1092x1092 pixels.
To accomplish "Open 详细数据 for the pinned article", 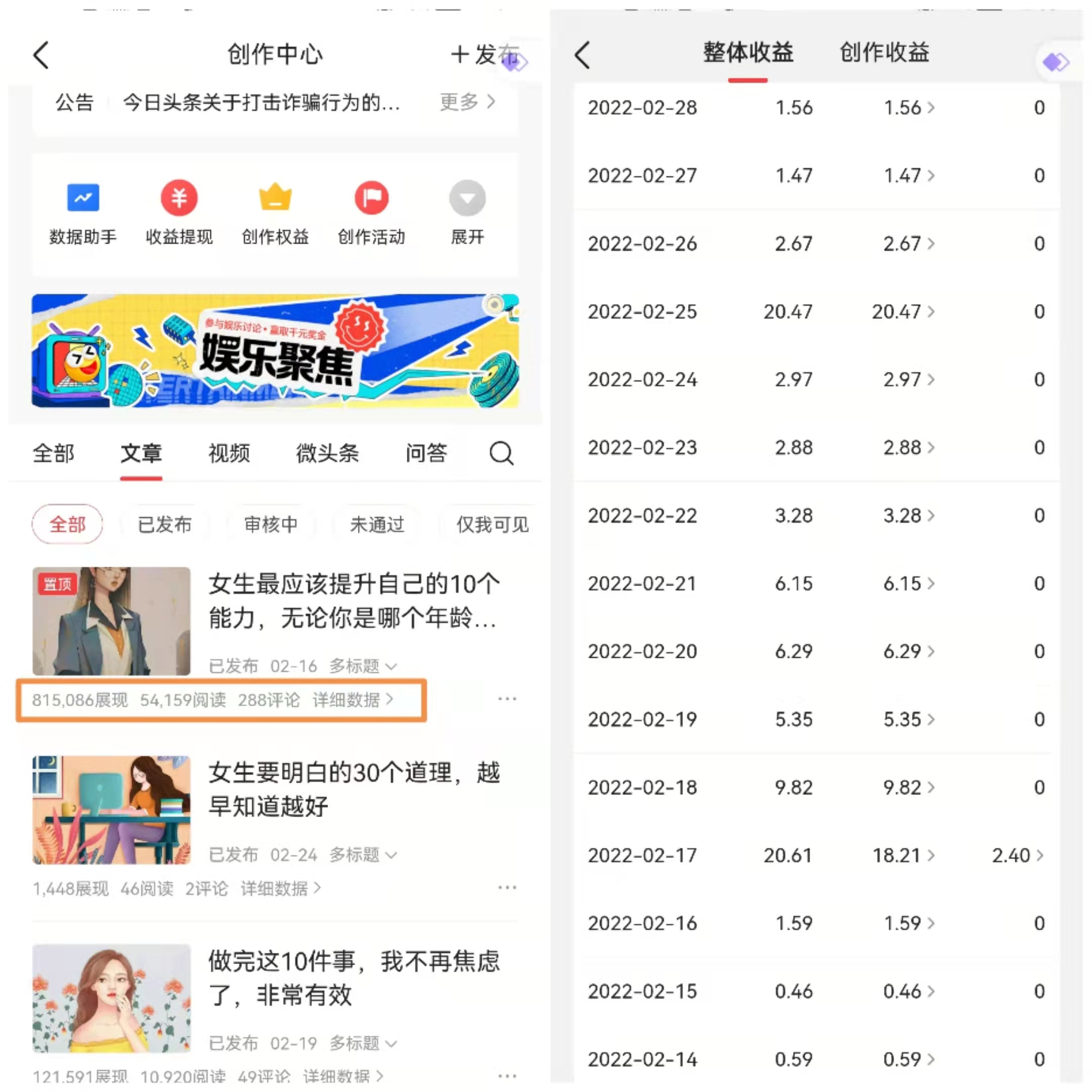I will click(350, 699).
